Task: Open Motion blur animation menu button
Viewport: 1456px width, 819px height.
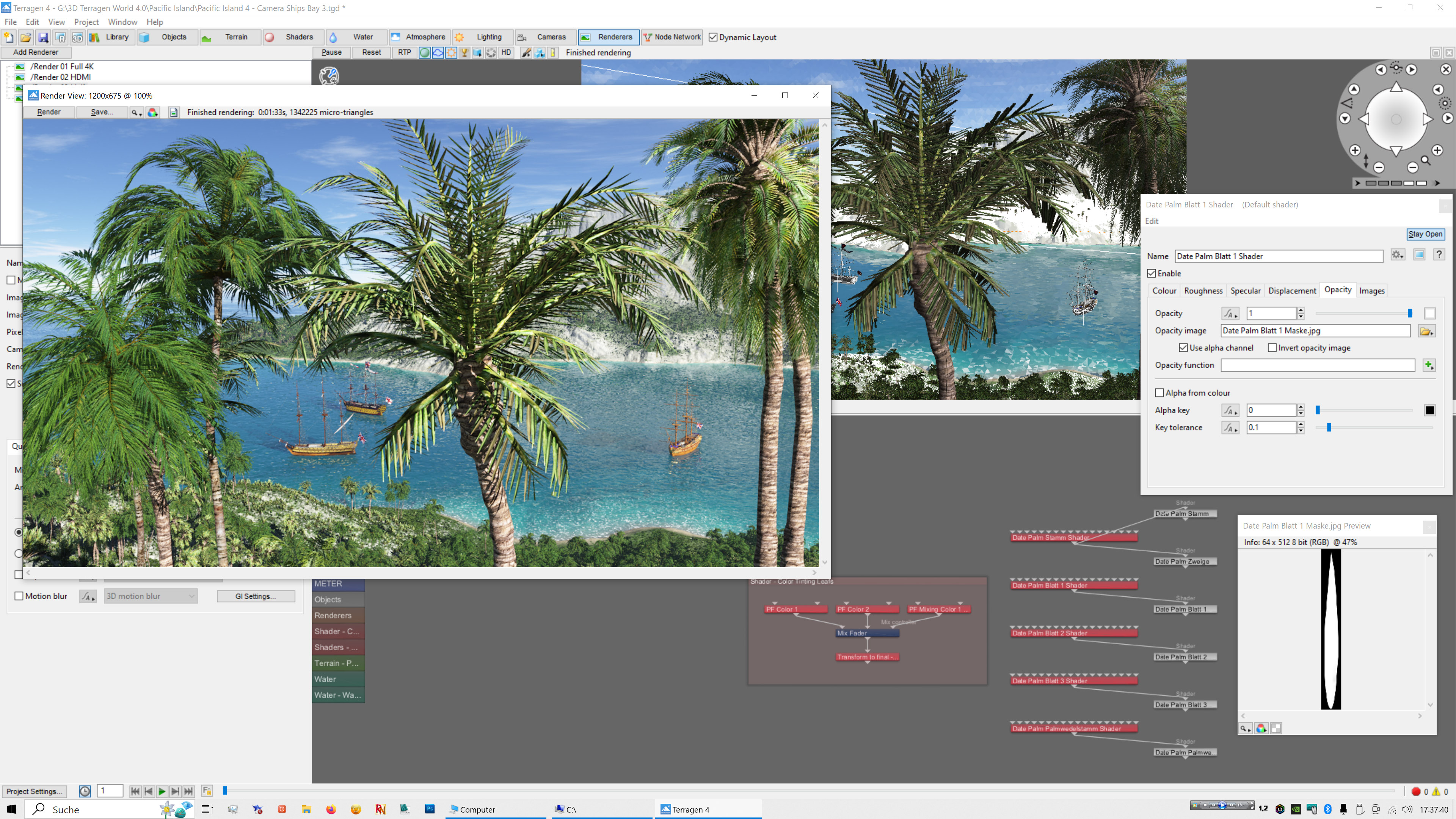Action: [87, 596]
